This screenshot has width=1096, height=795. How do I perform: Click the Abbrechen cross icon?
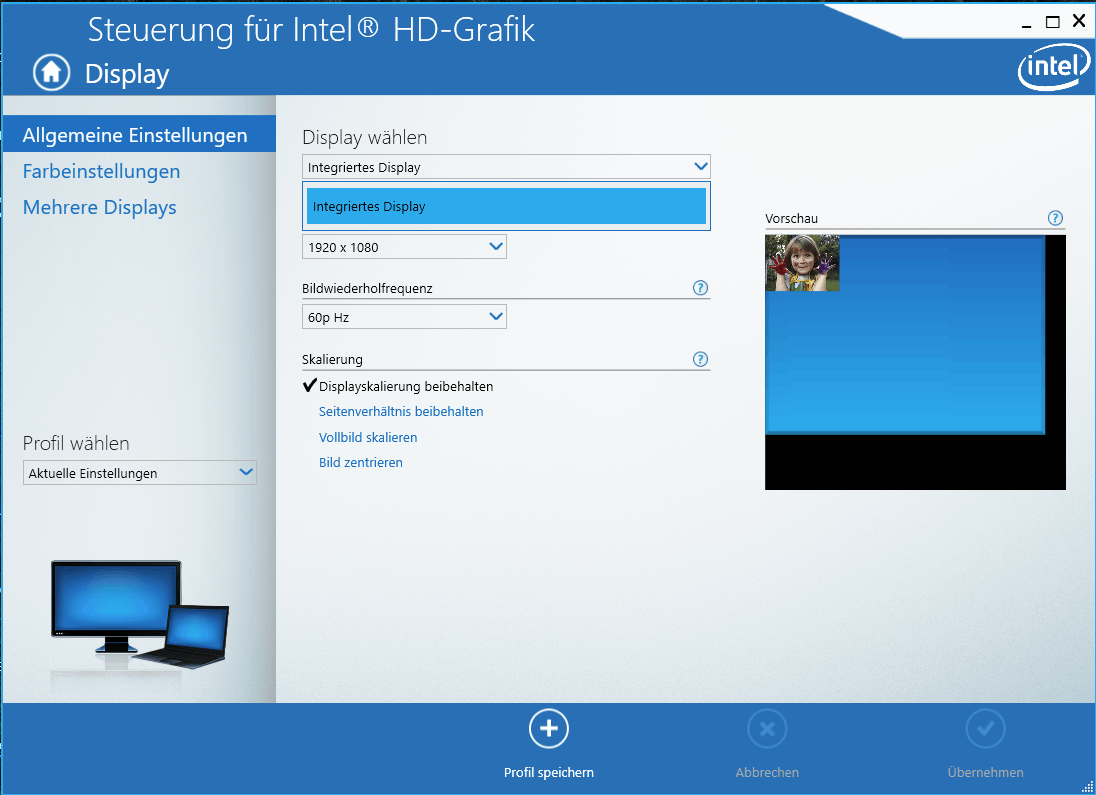coord(767,729)
